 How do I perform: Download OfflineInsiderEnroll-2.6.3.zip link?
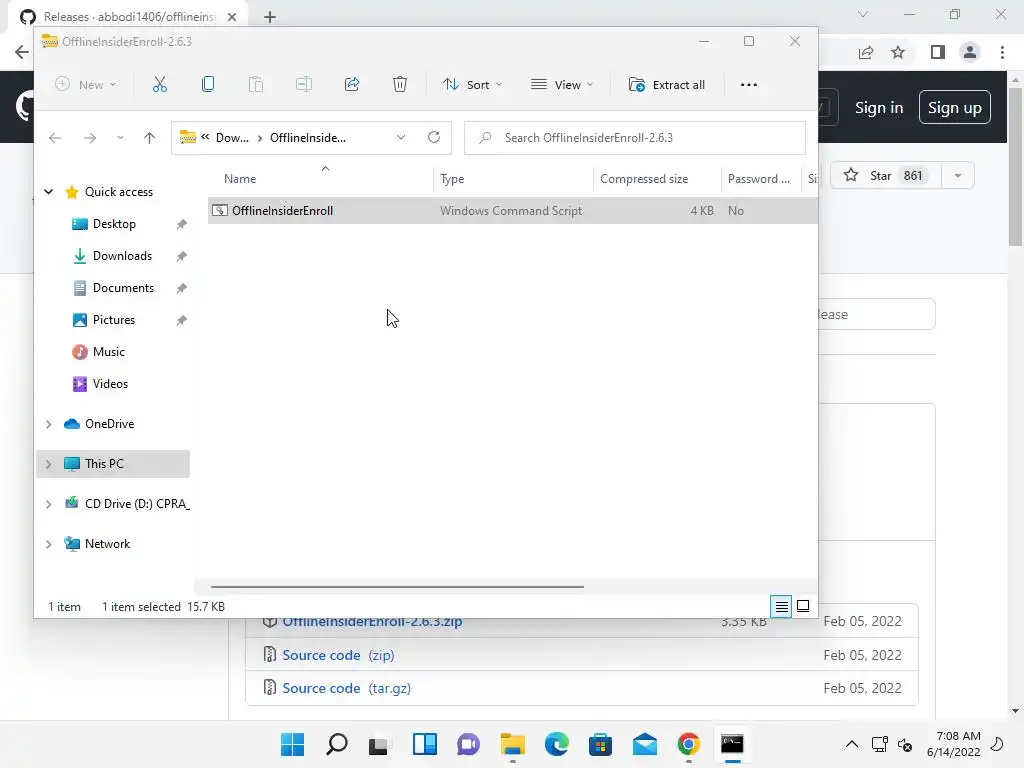pos(372,623)
